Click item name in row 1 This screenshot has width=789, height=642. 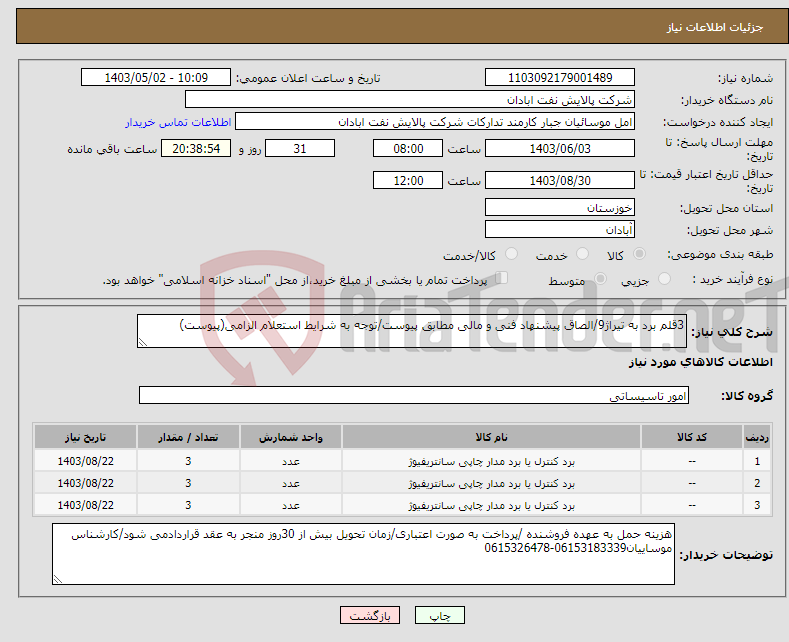point(491,461)
